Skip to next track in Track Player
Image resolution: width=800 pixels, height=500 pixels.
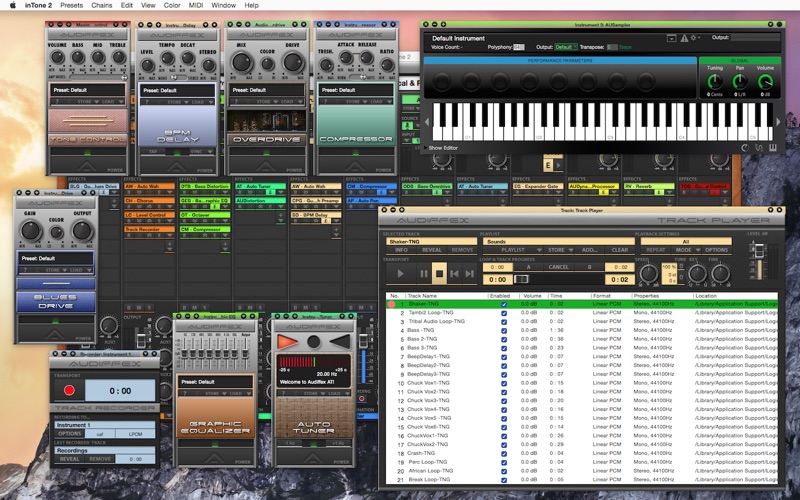tap(469, 274)
